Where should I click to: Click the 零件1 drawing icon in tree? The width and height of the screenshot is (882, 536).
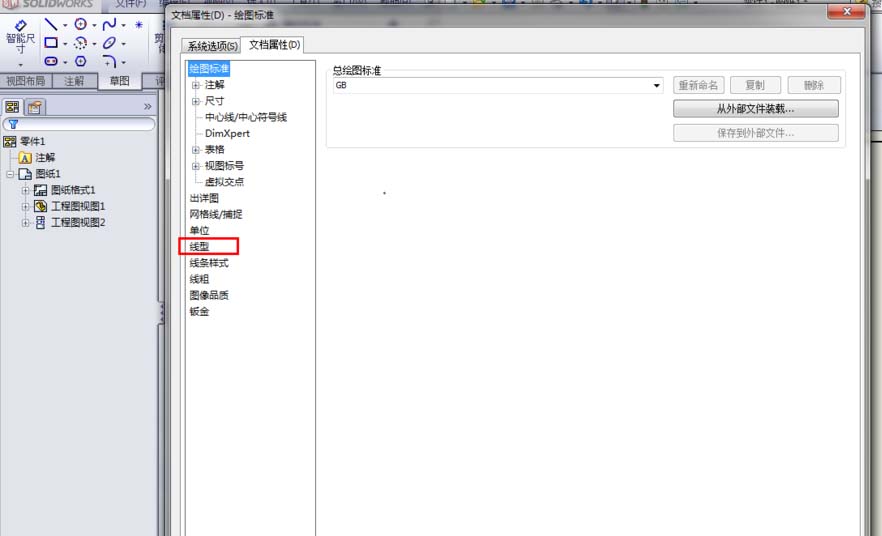pyautogui.click(x=10, y=141)
